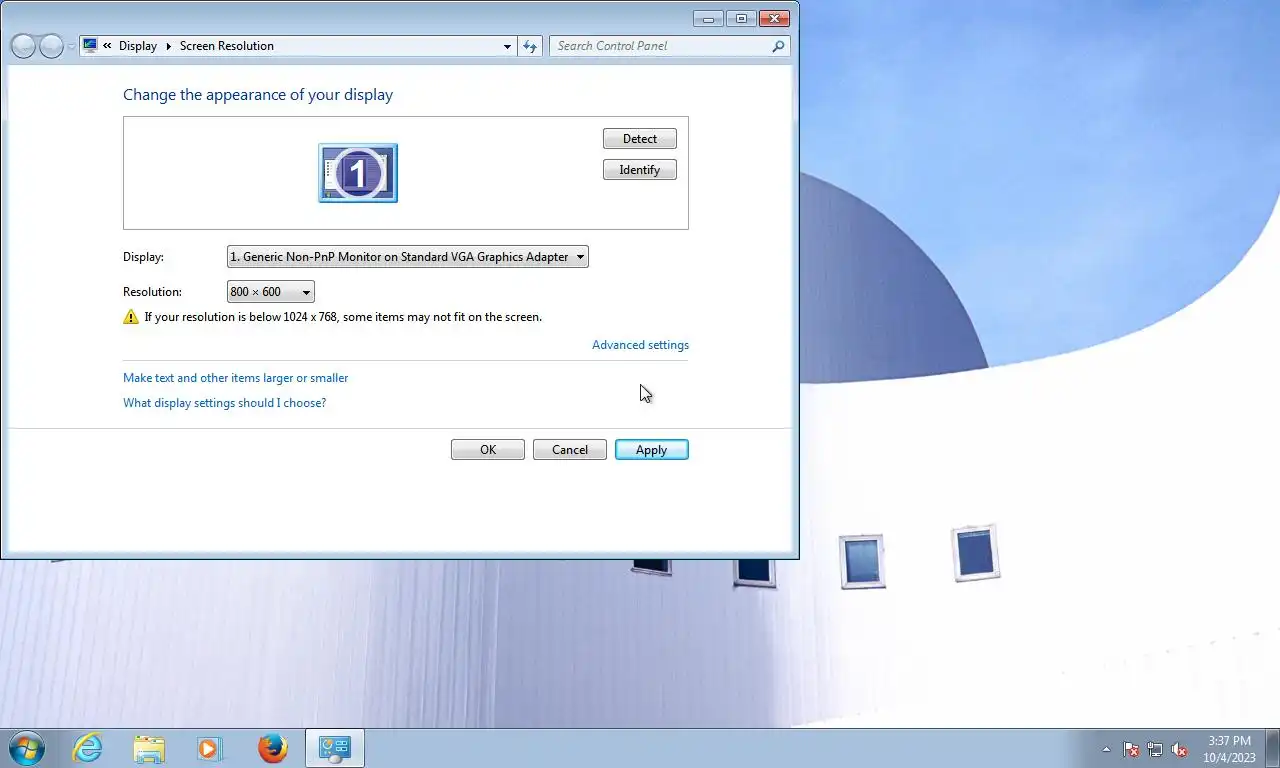Open the Resolution 800 × 600 dropdown
Image resolution: width=1280 pixels, height=768 pixels.
tap(271, 292)
